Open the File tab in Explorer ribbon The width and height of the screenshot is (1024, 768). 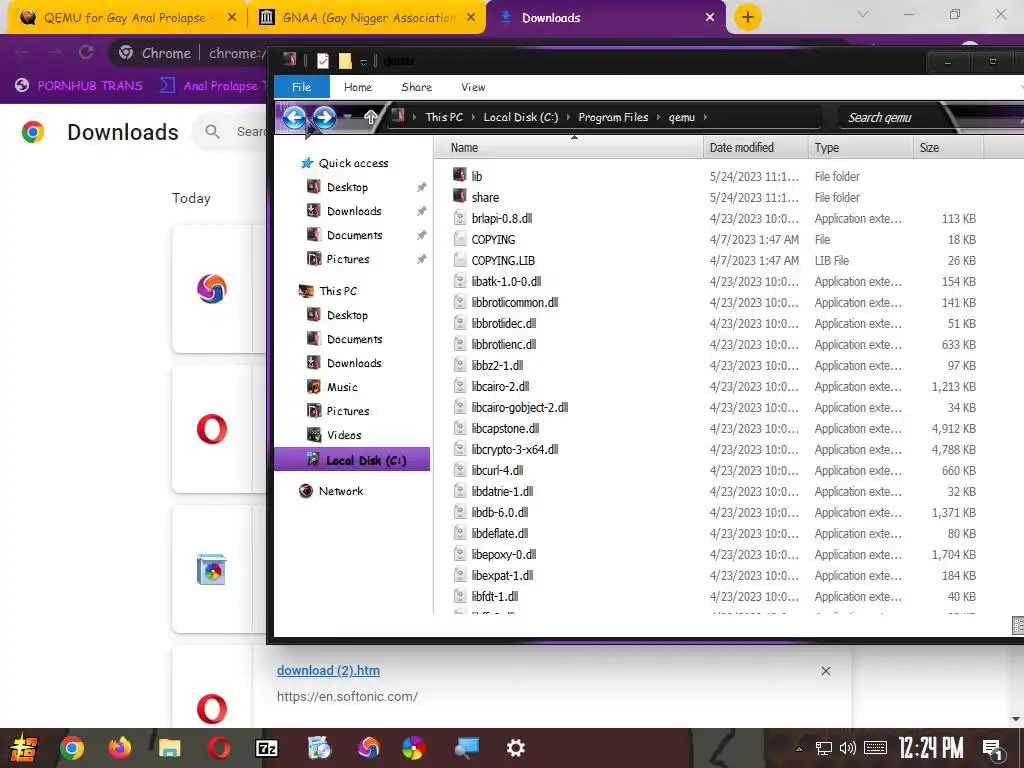point(301,87)
